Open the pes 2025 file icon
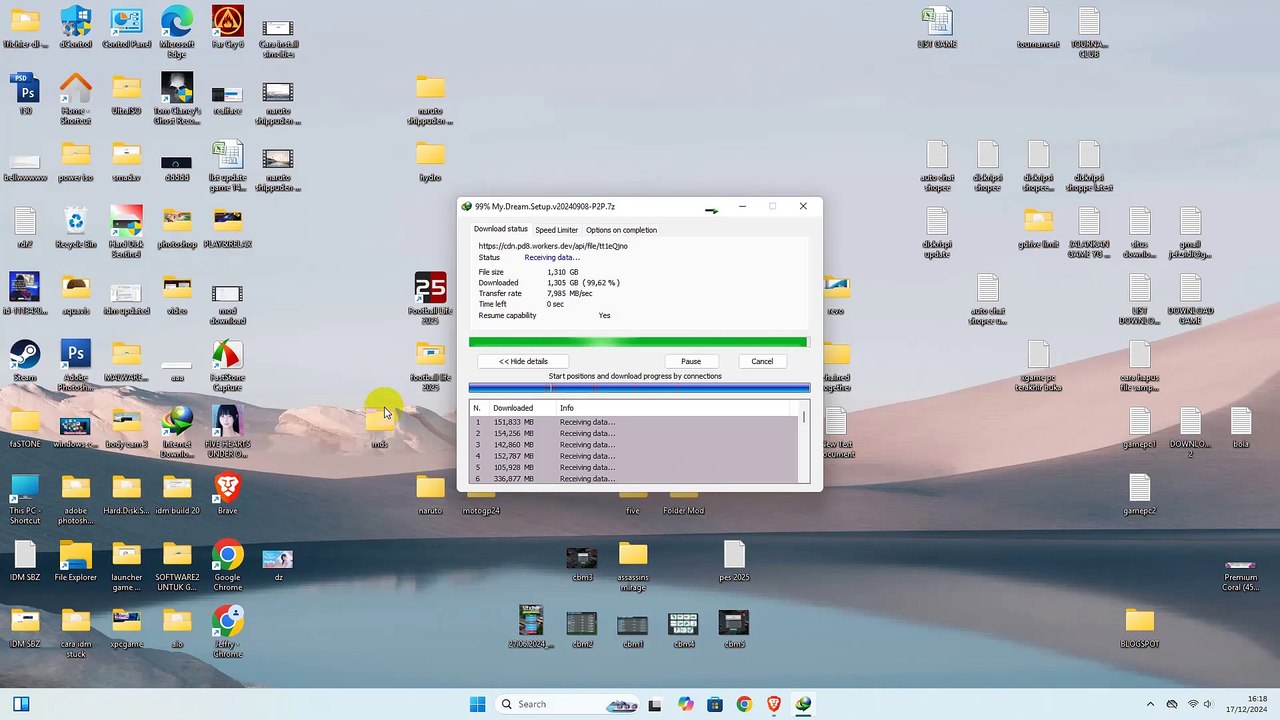Image resolution: width=1280 pixels, height=720 pixels. [x=734, y=560]
